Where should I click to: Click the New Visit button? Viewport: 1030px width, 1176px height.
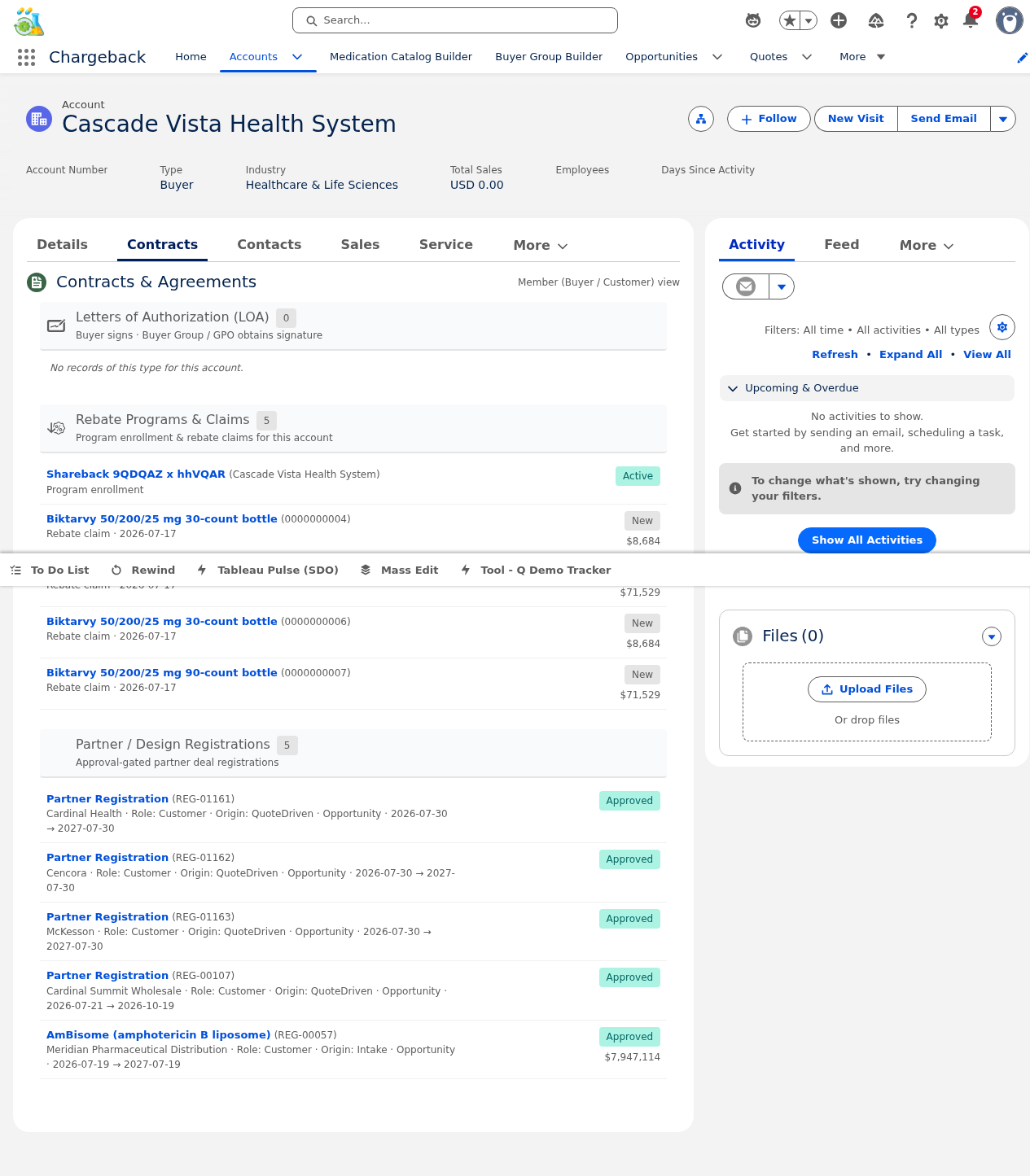pyautogui.click(x=856, y=119)
